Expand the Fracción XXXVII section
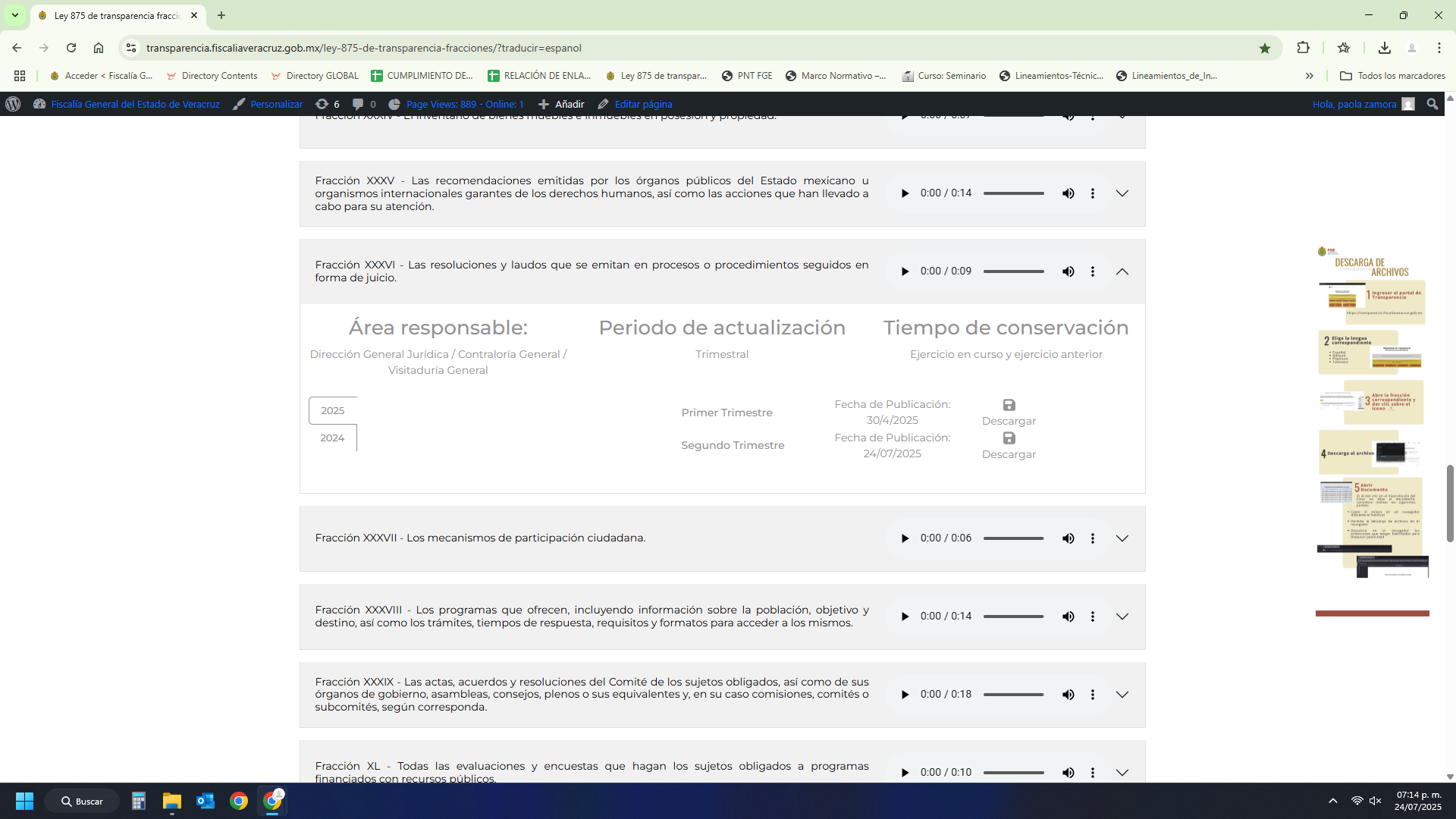 (x=1122, y=538)
